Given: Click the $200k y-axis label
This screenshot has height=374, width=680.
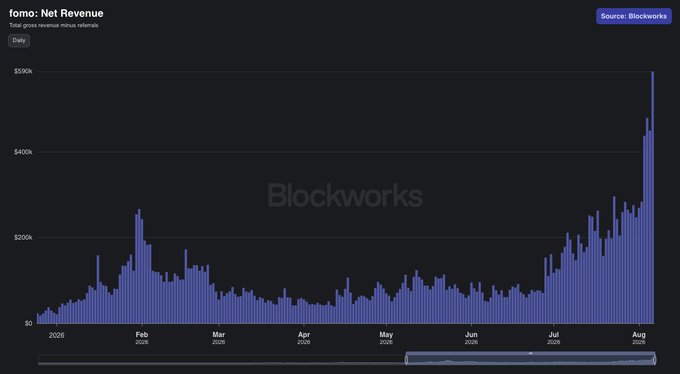Looking at the screenshot, I should 23,237.
